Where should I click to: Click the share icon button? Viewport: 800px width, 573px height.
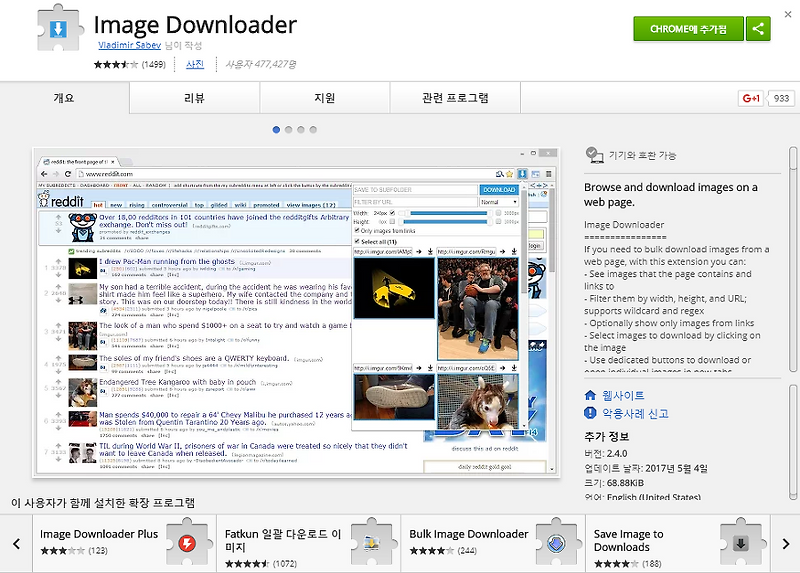click(x=758, y=29)
